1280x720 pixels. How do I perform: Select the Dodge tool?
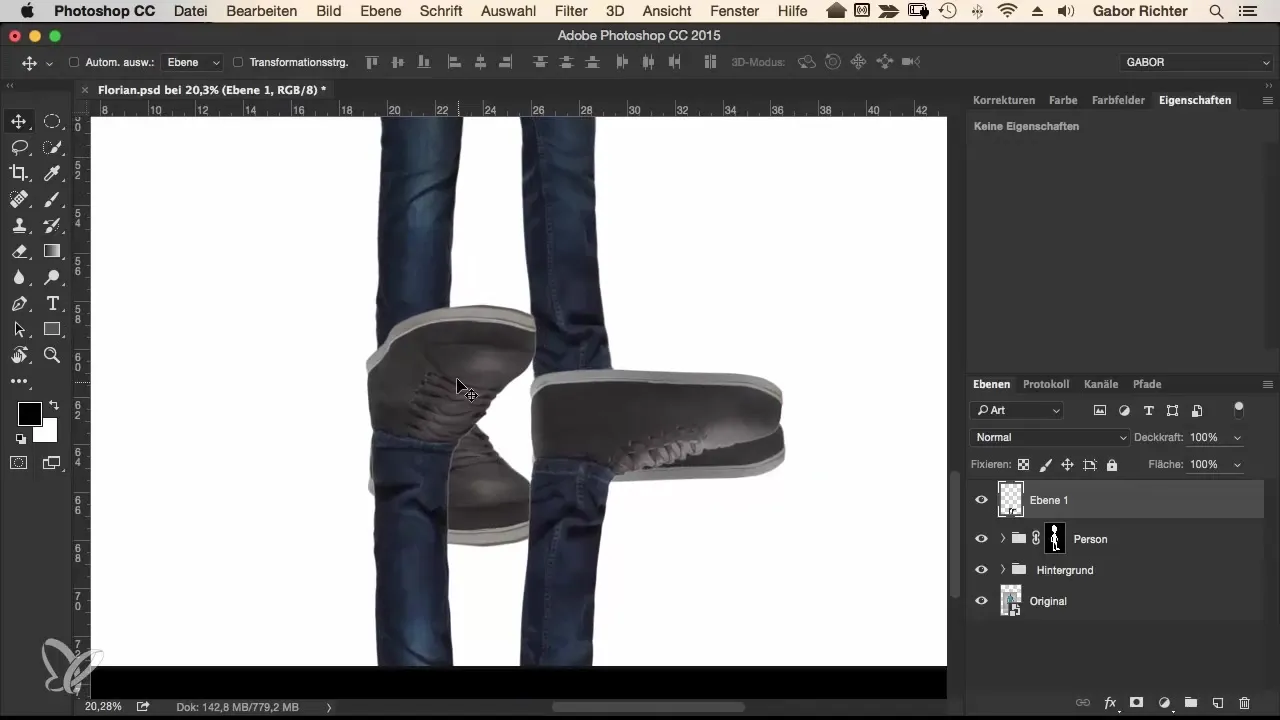[x=52, y=278]
